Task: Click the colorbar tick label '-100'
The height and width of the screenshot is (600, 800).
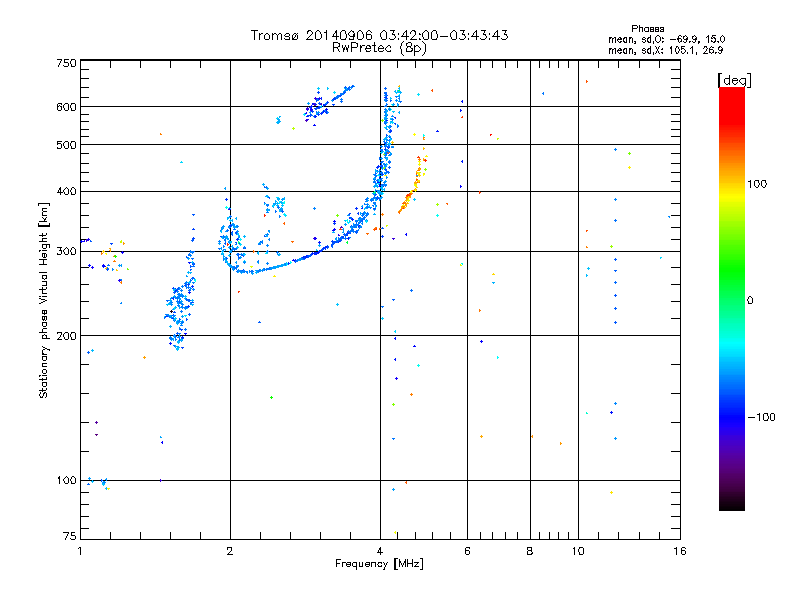Action: [x=761, y=417]
